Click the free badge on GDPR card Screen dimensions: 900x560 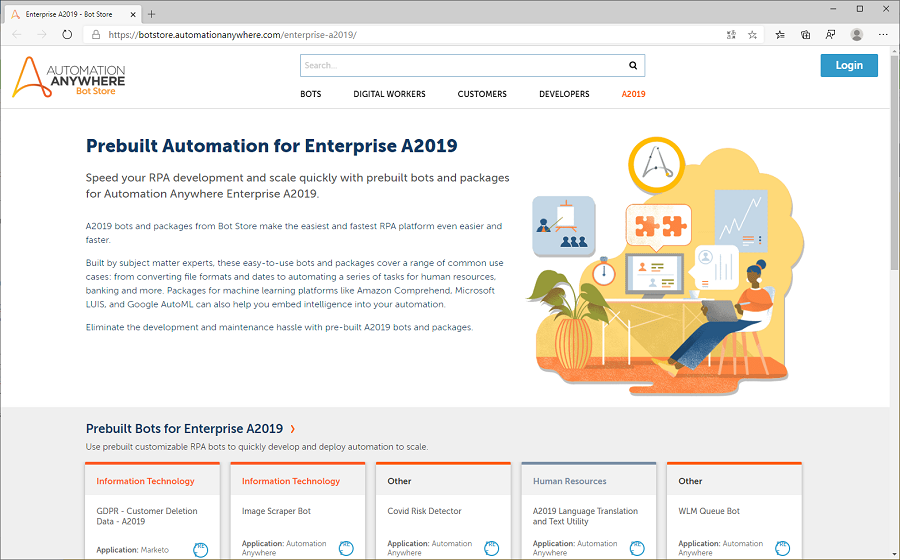200,549
